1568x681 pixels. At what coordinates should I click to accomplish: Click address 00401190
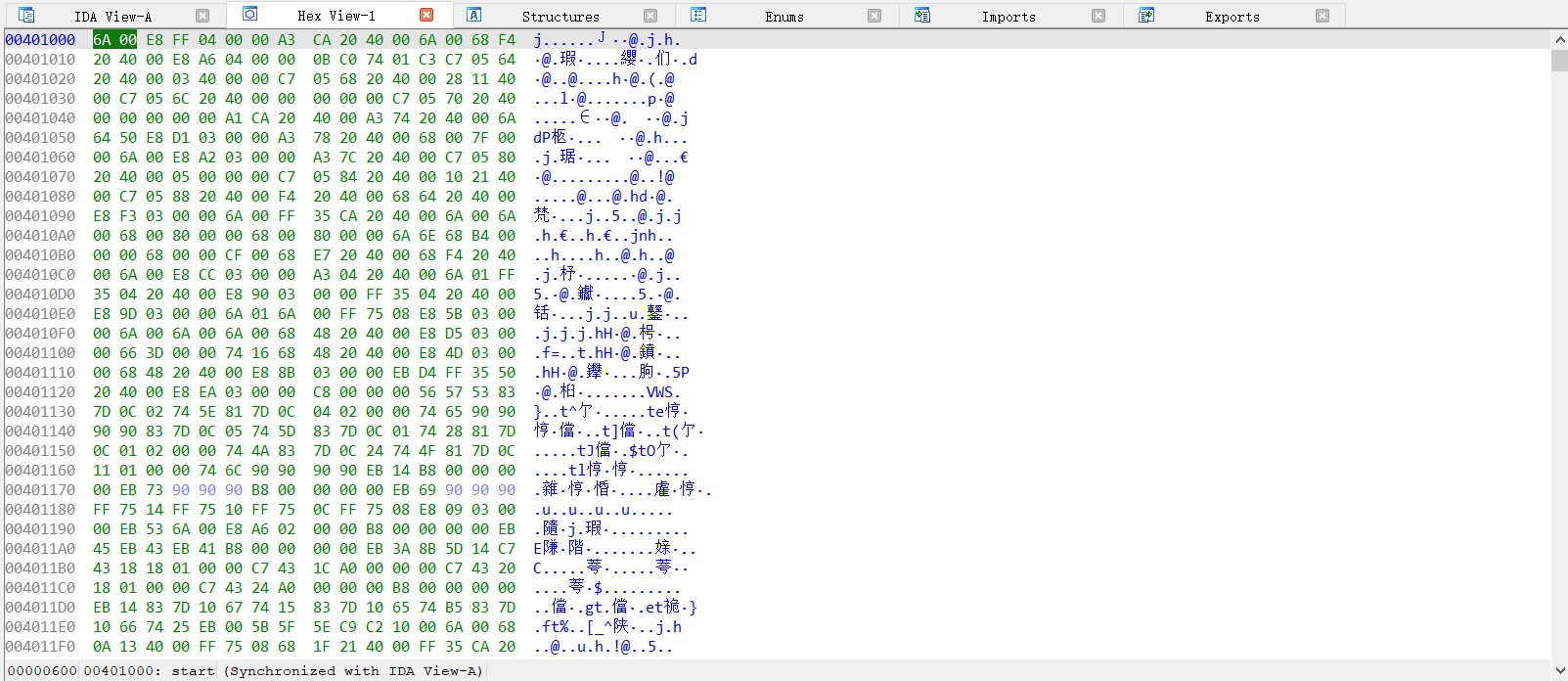(40, 529)
